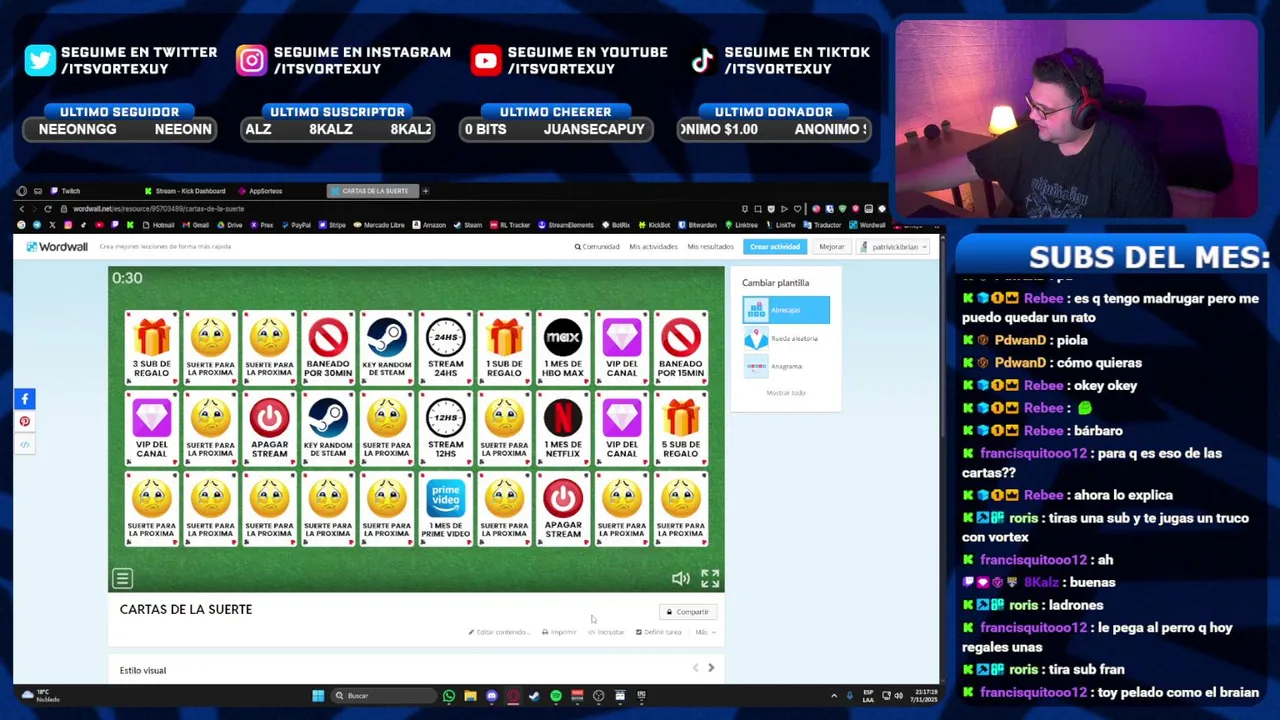Screen dimensions: 1280x720
Task: Open the 3 SUB DE REGALO card
Action: tap(152, 348)
